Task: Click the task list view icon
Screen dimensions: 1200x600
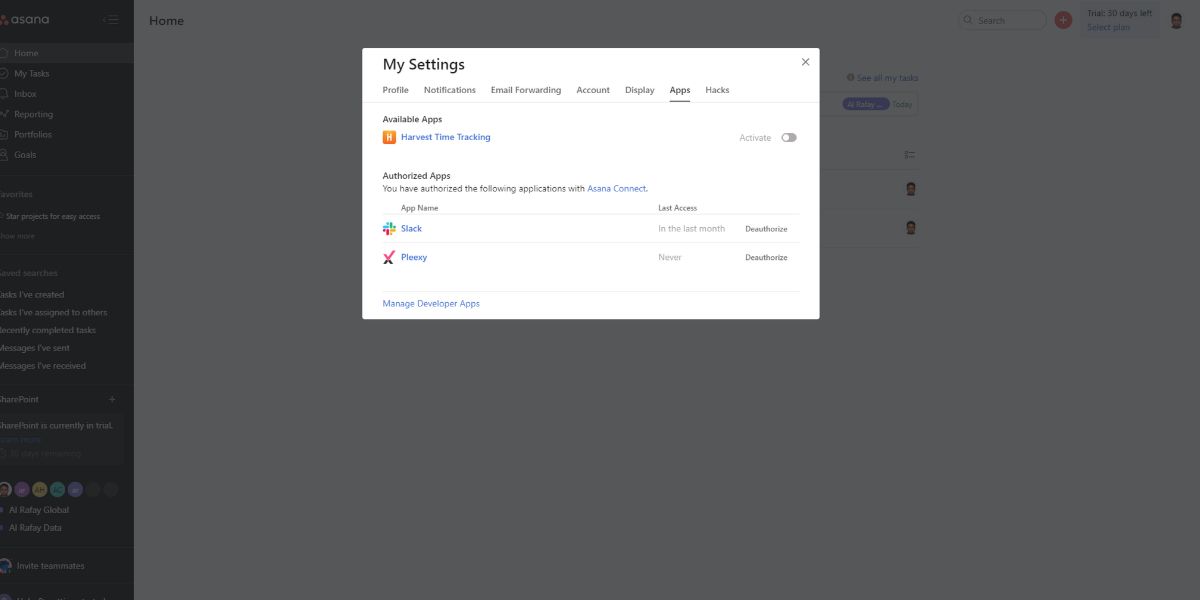Action: (910, 155)
